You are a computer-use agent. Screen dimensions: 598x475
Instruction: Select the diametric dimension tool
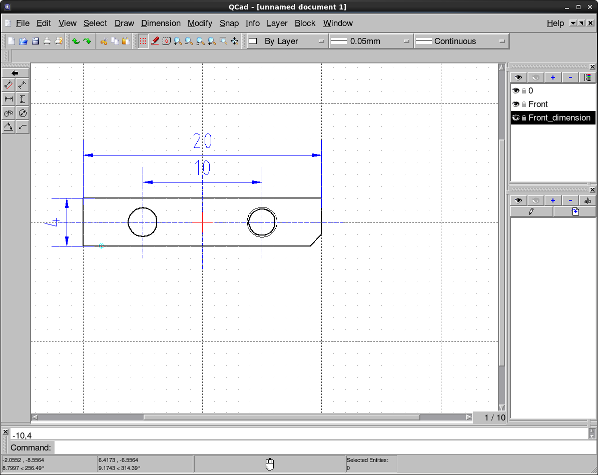[x=23, y=113]
